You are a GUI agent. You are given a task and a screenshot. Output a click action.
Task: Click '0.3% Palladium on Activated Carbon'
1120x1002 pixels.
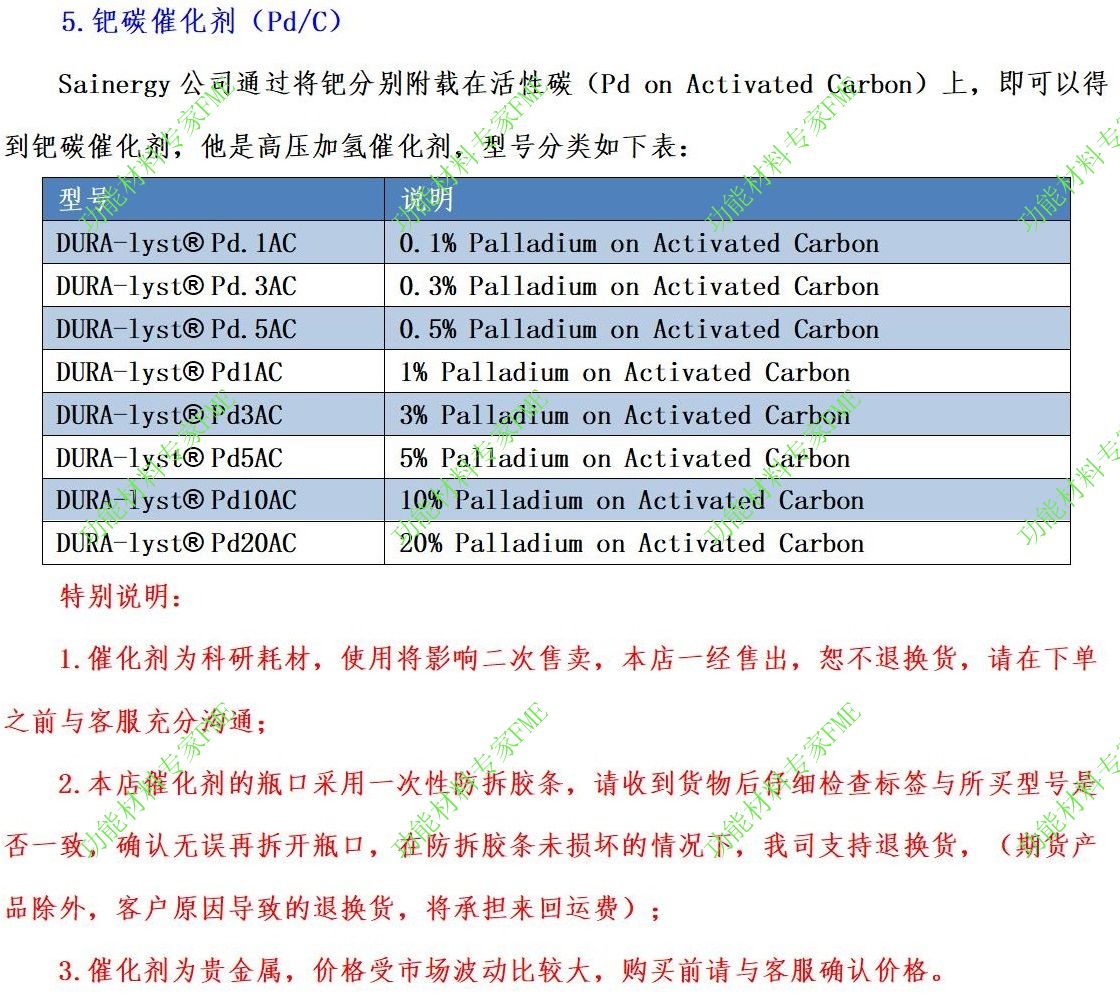tap(639, 286)
